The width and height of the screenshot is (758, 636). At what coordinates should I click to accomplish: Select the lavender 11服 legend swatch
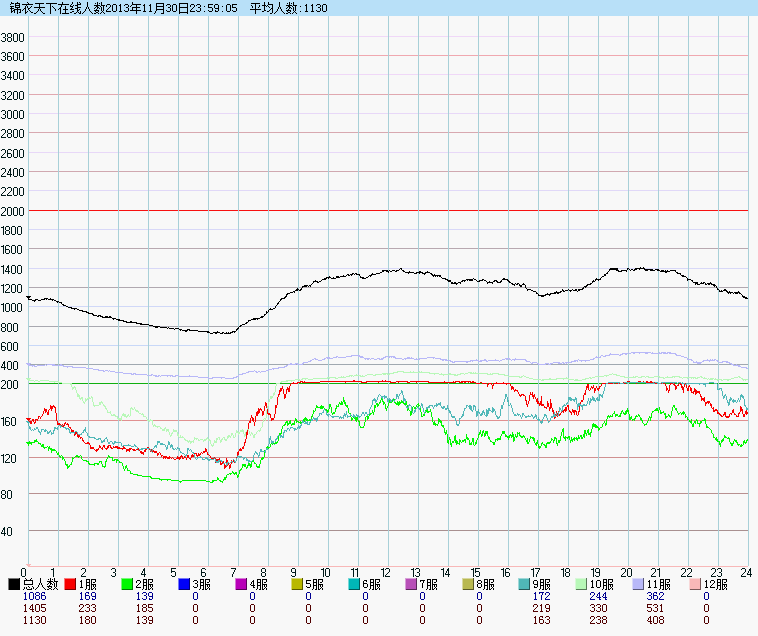639,584
